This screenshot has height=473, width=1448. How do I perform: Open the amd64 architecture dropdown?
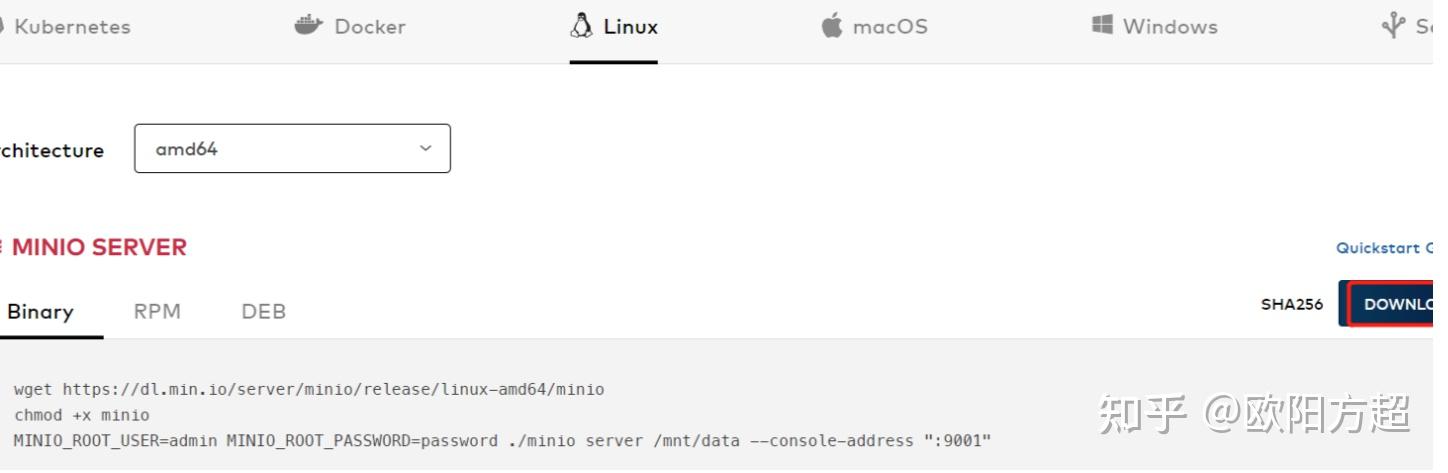click(292, 149)
